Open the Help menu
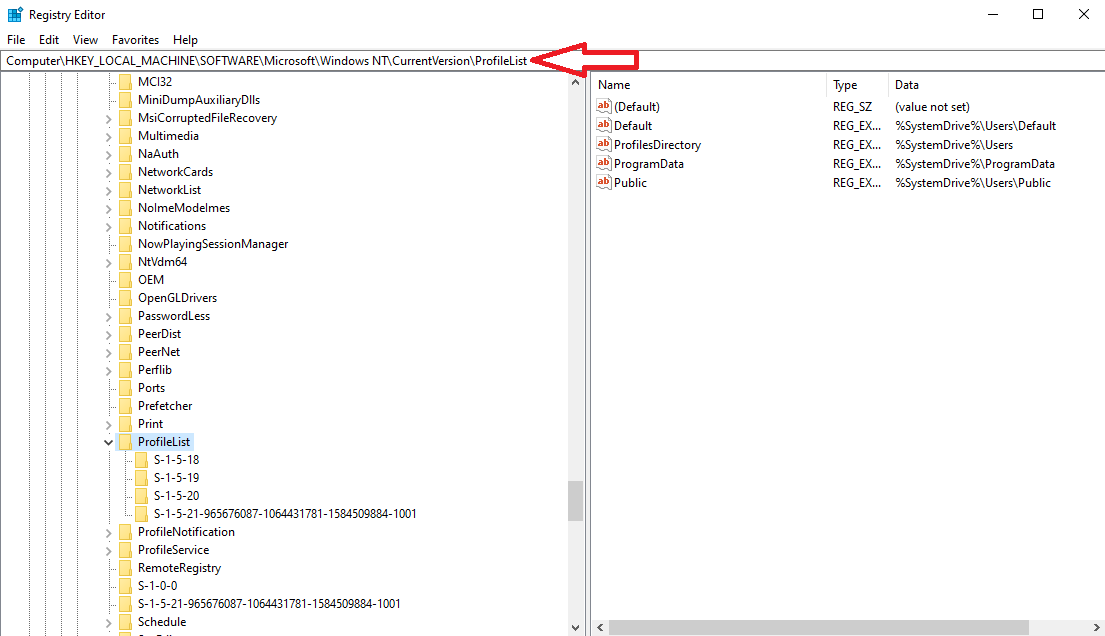This screenshot has width=1105, height=636. tap(185, 39)
